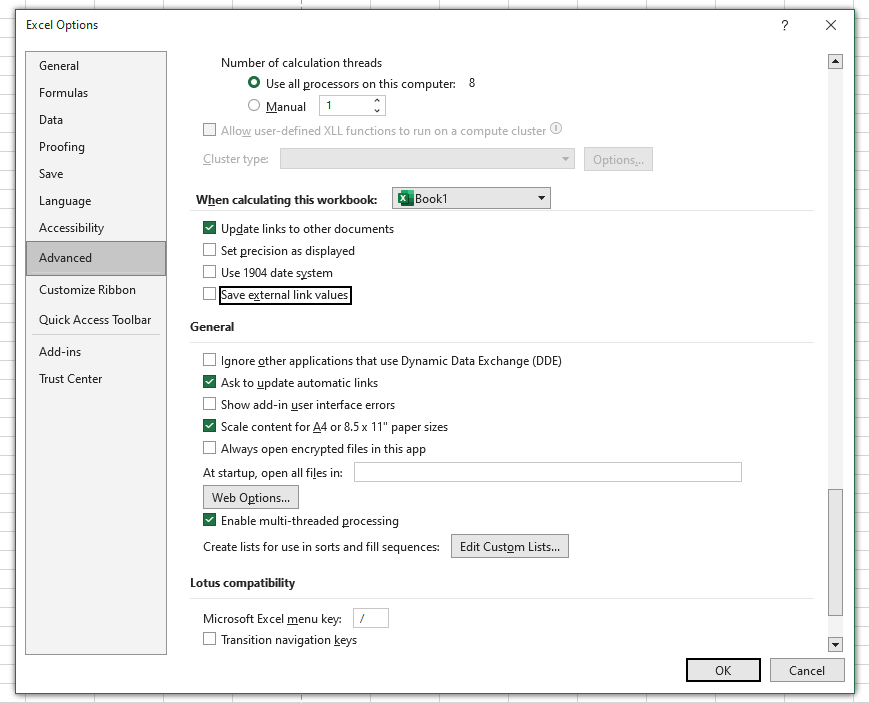Increase manual thread count with up arrow

[377, 101]
